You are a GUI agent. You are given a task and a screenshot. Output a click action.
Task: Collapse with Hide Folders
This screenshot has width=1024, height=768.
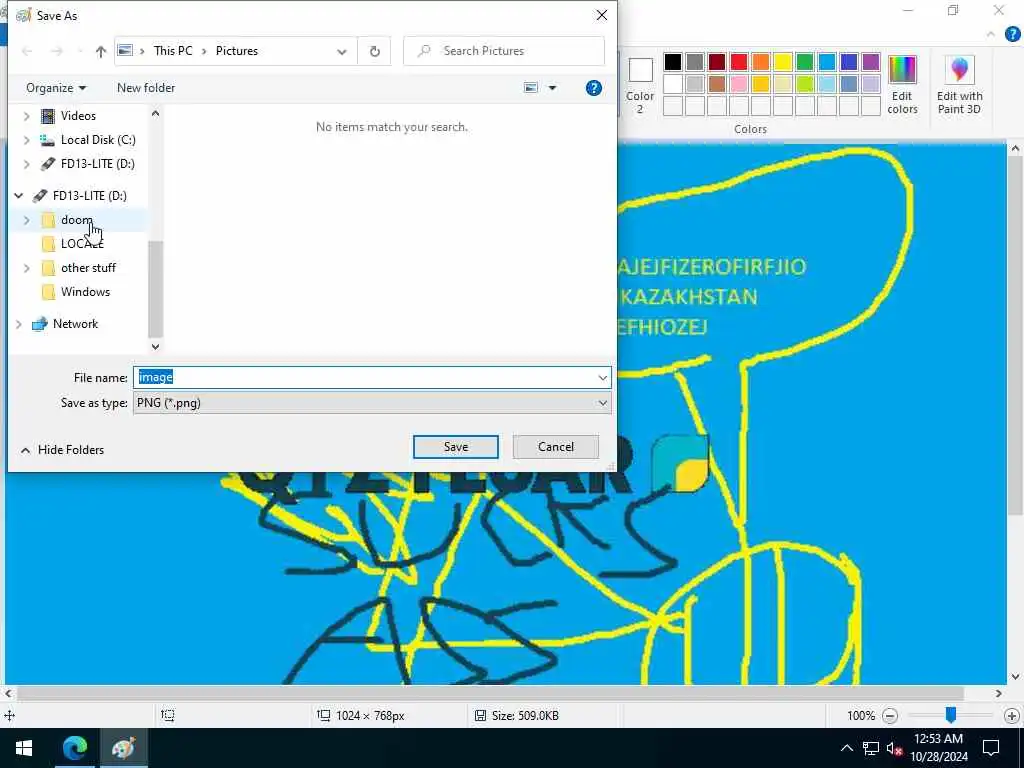63,450
